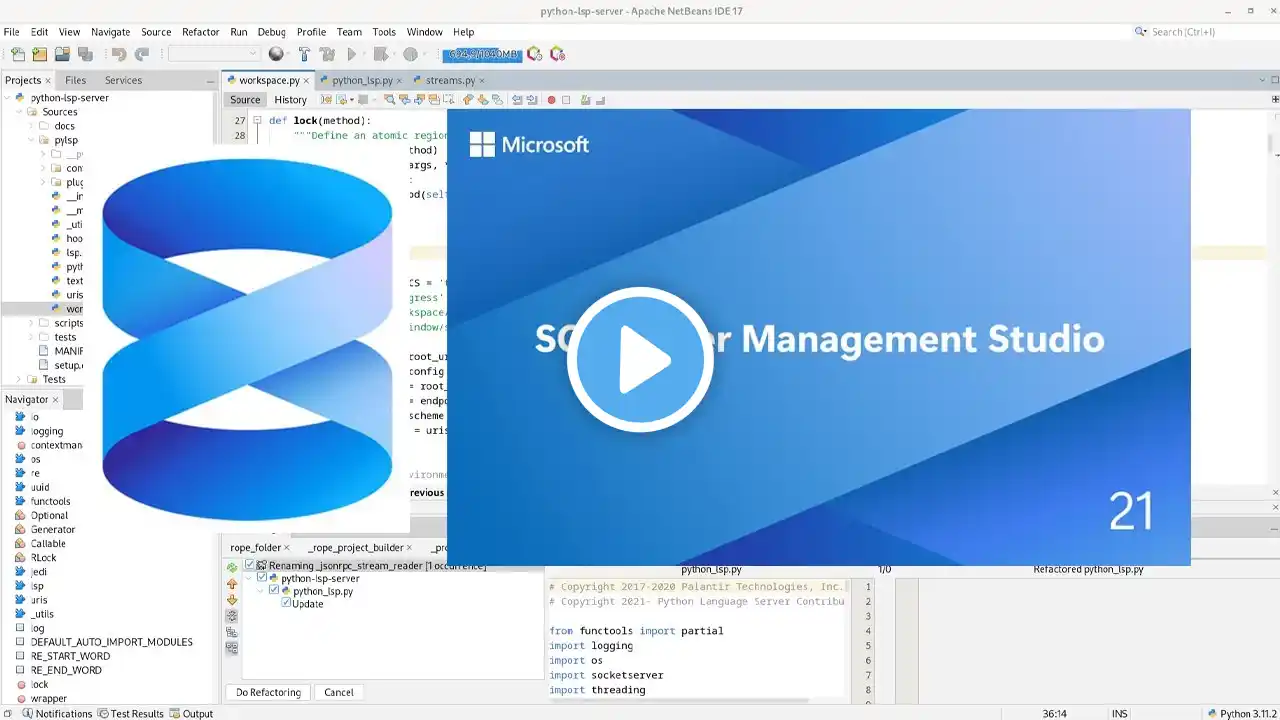
Task: Click the rightmost profiler icon in main toolbar
Action: (558, 54)
